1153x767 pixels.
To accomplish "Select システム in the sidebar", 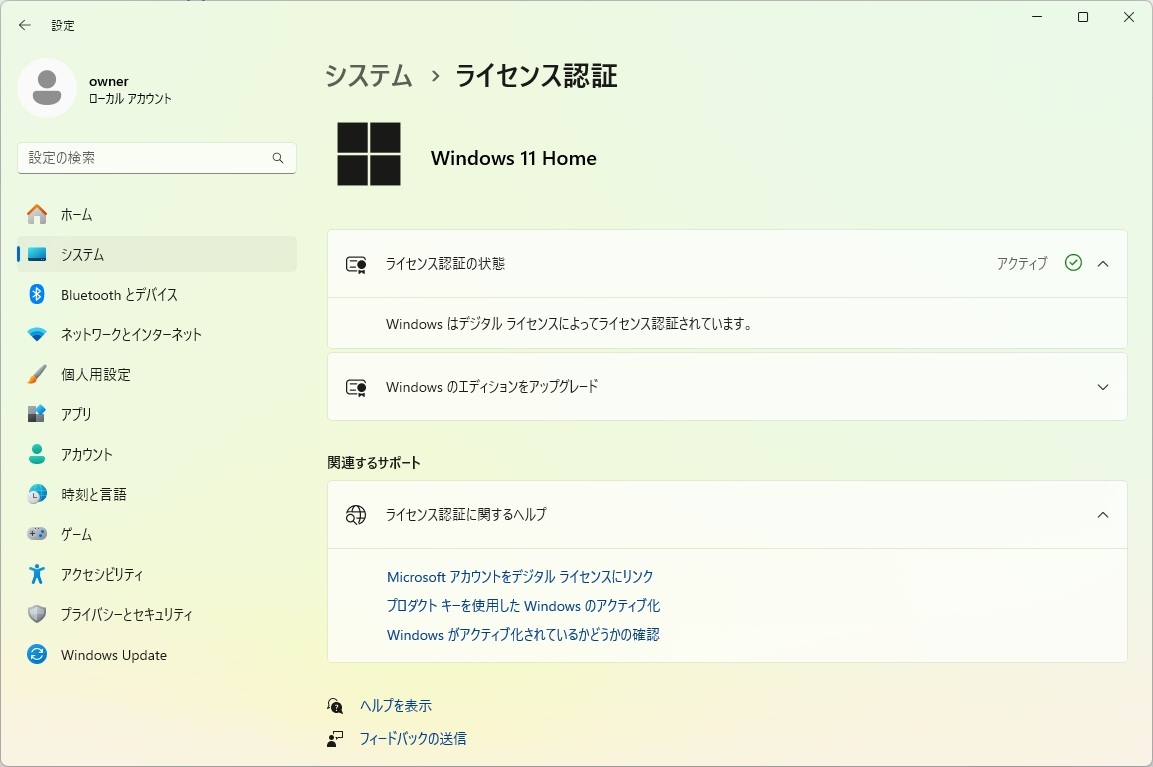I will (157, 254).
